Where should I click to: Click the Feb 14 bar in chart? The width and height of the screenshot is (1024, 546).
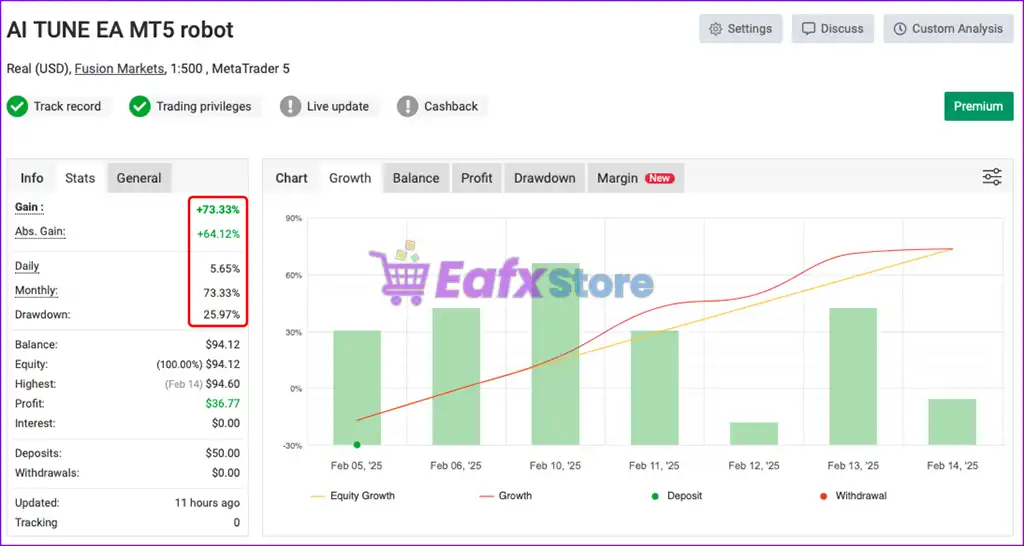953,422
